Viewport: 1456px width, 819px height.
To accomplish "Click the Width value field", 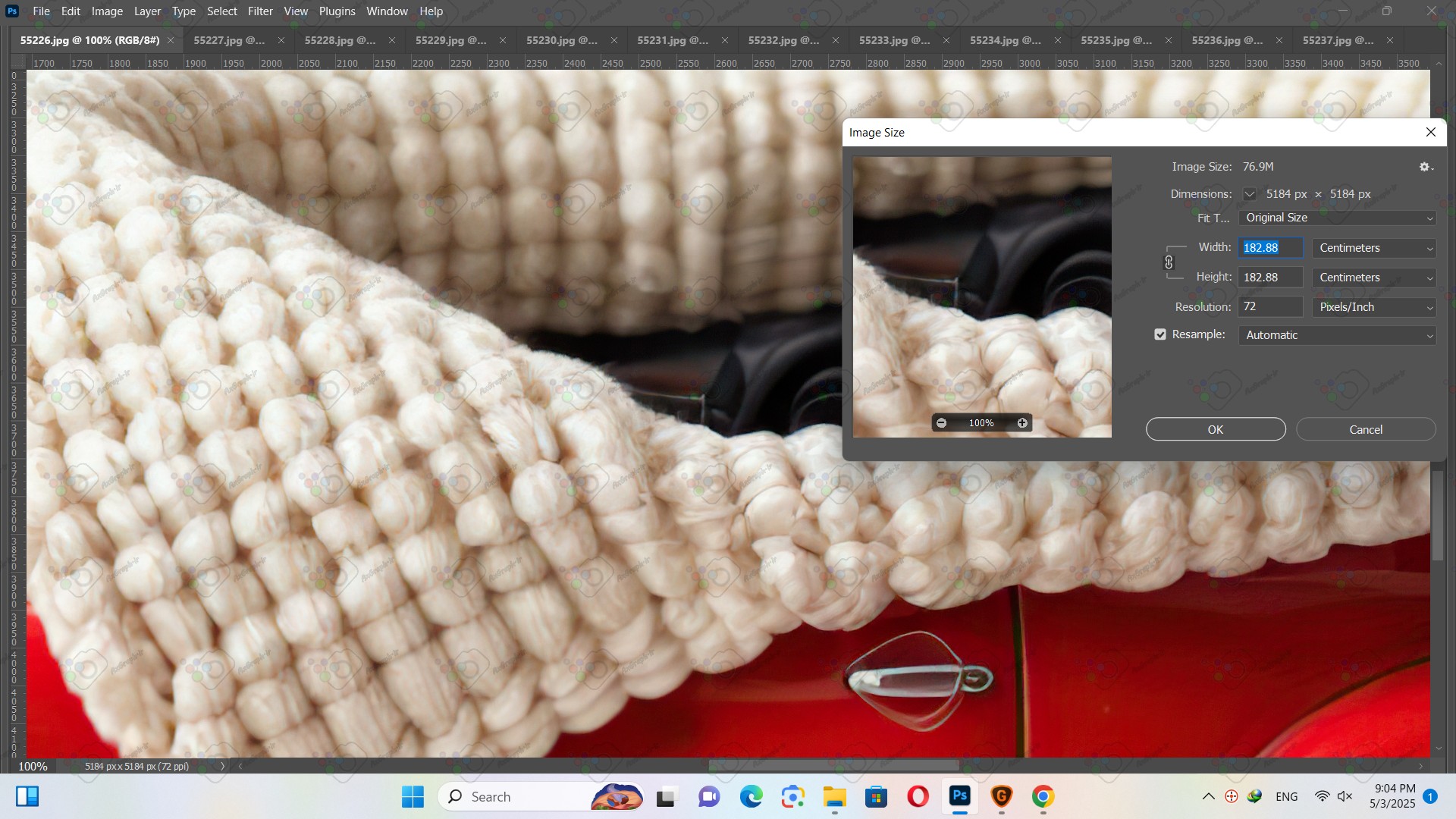I will [x=1270, y=248].
